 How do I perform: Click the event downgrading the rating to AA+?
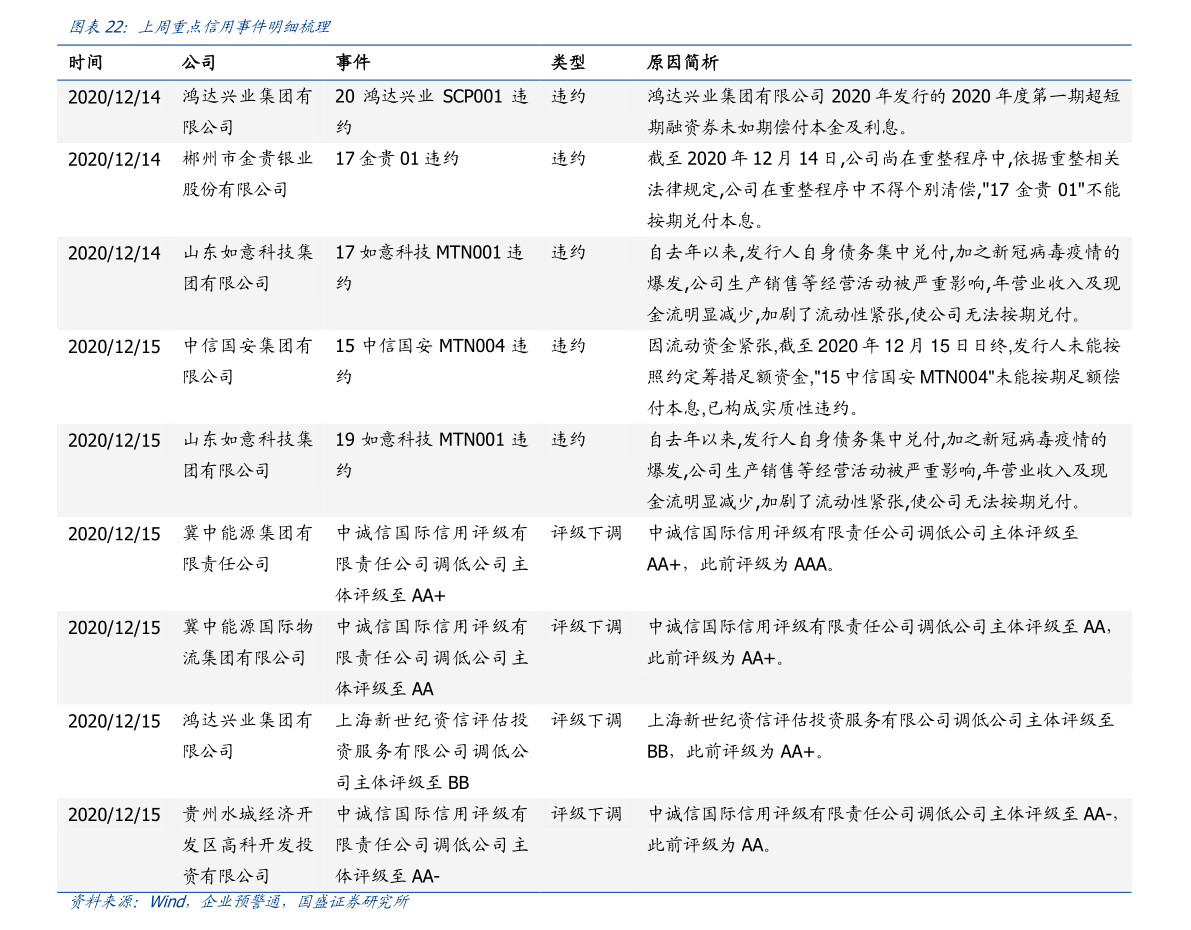431,564
